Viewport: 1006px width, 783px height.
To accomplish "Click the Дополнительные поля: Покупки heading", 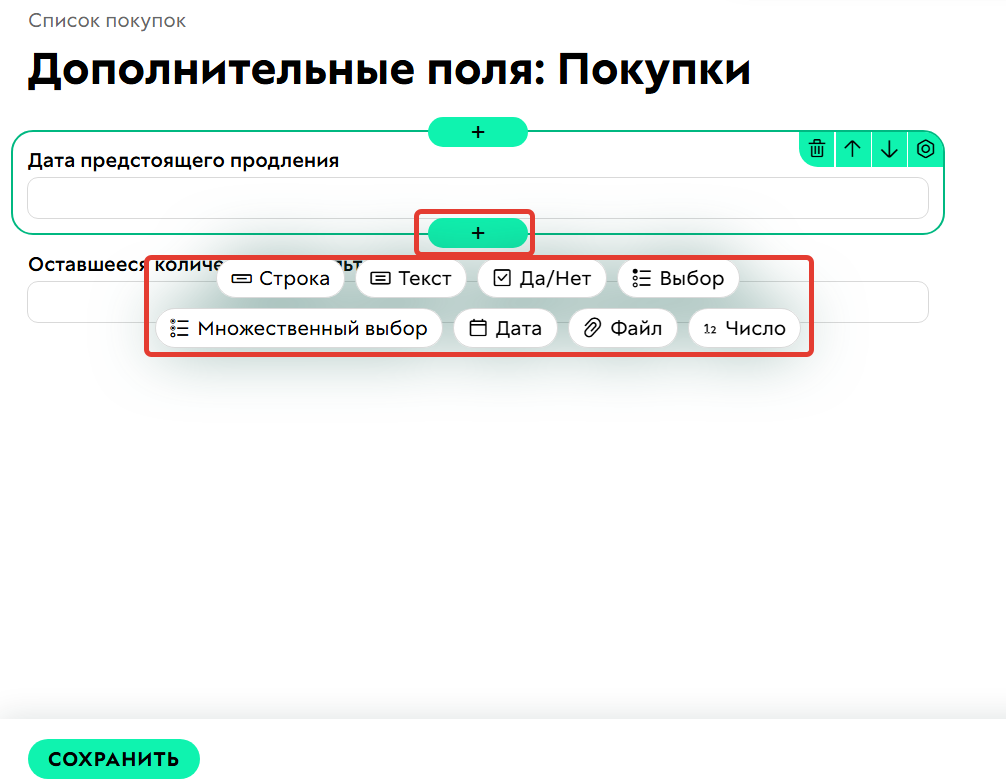I will pos(389,70).
